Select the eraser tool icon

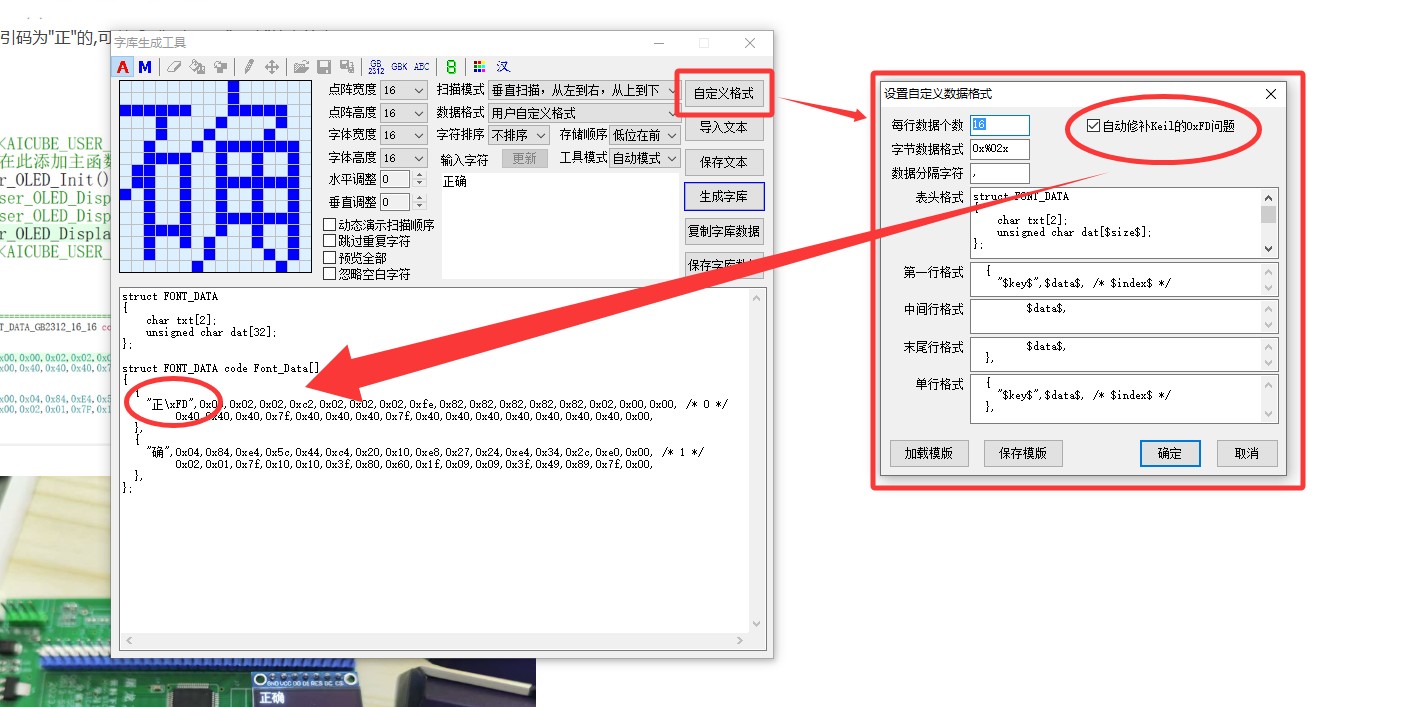click(174, 67)
